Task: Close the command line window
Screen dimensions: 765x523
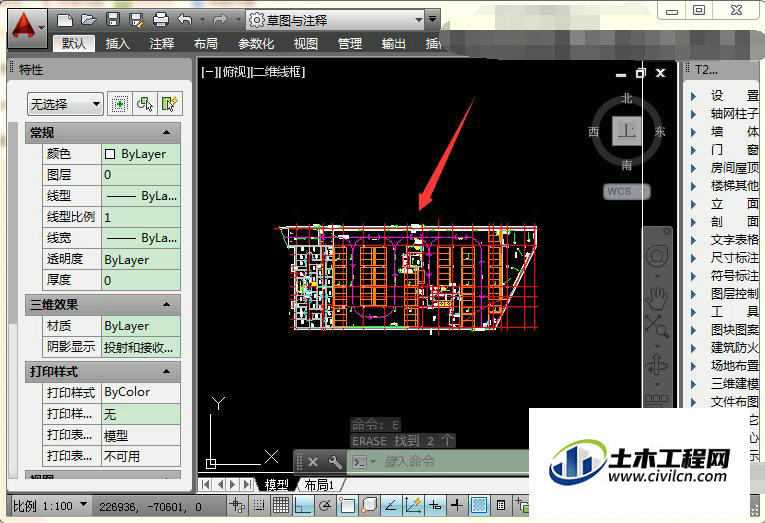Action: pos(313,462)
